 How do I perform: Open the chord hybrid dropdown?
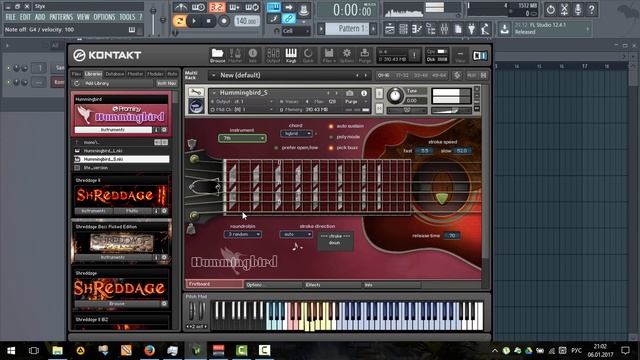(296, 133)
